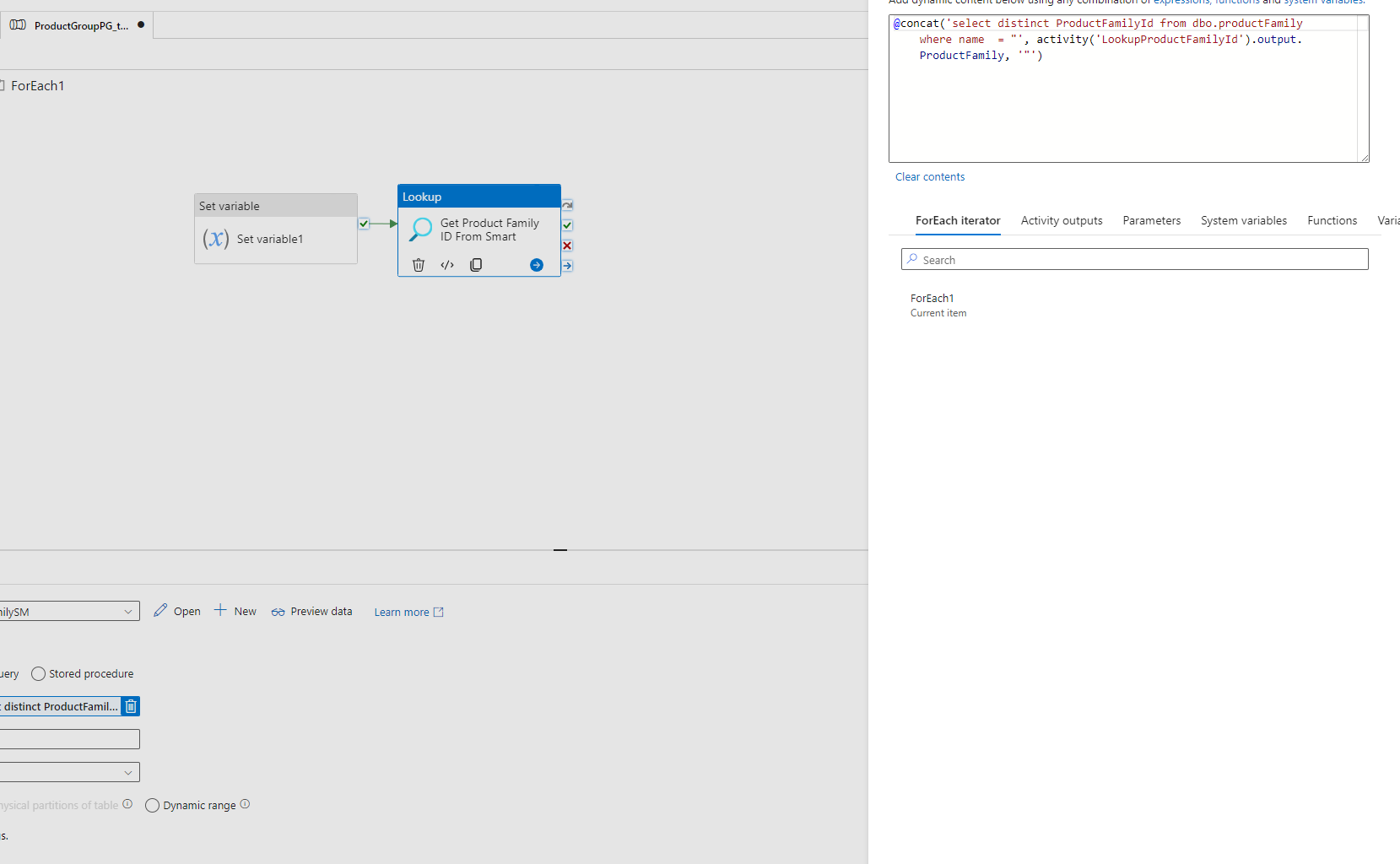Delete the distinct ProductFamily query expression
The height and width of the screenshot is (864, 1400).
[x=131, y=706]
